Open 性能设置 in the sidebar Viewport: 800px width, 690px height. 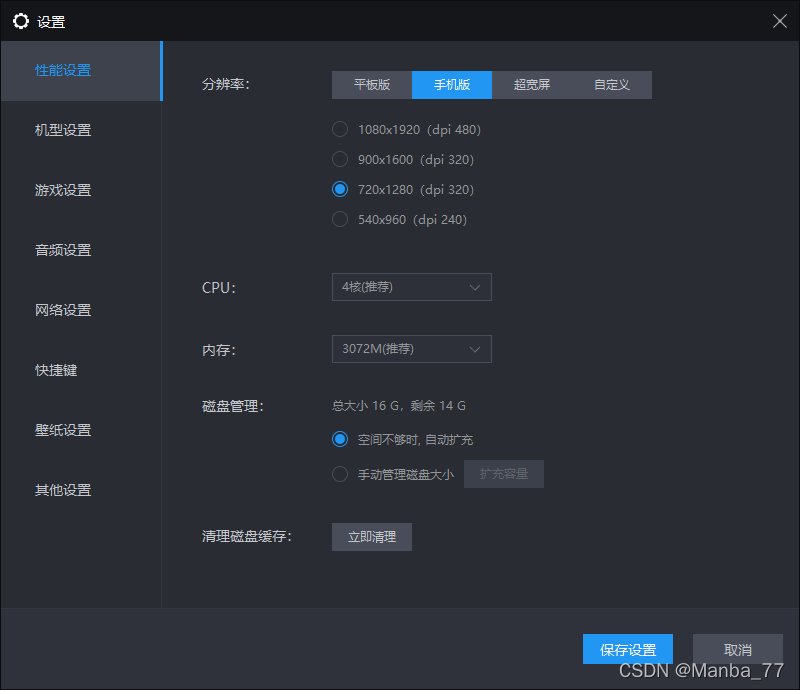click(x=81, y=70)
